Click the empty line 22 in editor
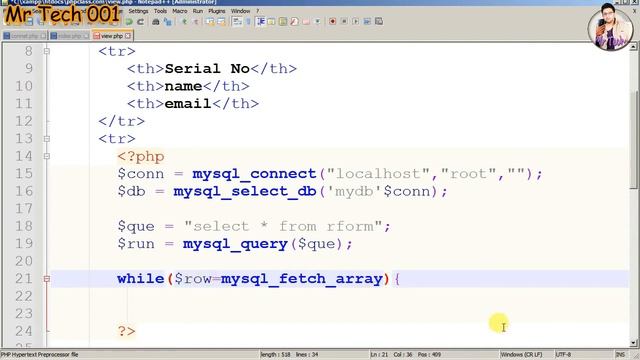Screen dimensions: 640x360 click(x=339, y=296)
